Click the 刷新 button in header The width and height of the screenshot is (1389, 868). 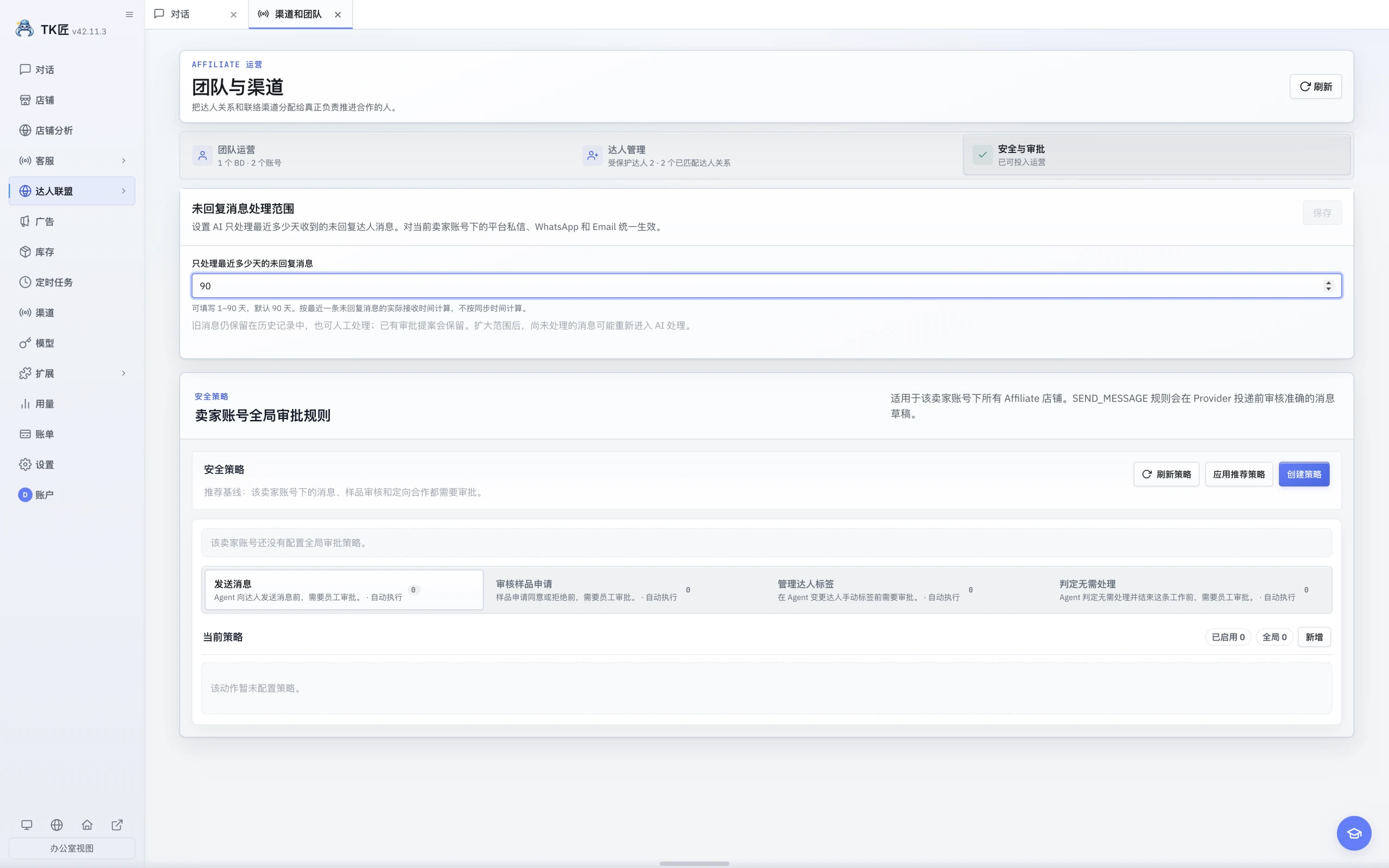(1316, 87)
